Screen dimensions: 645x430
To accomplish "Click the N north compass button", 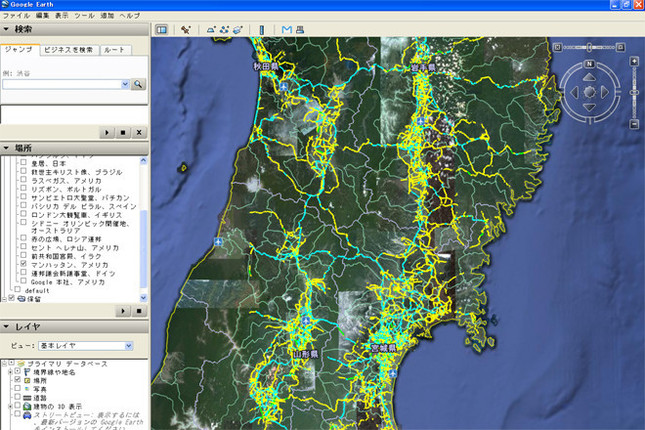I will click(x=590, y=64).
